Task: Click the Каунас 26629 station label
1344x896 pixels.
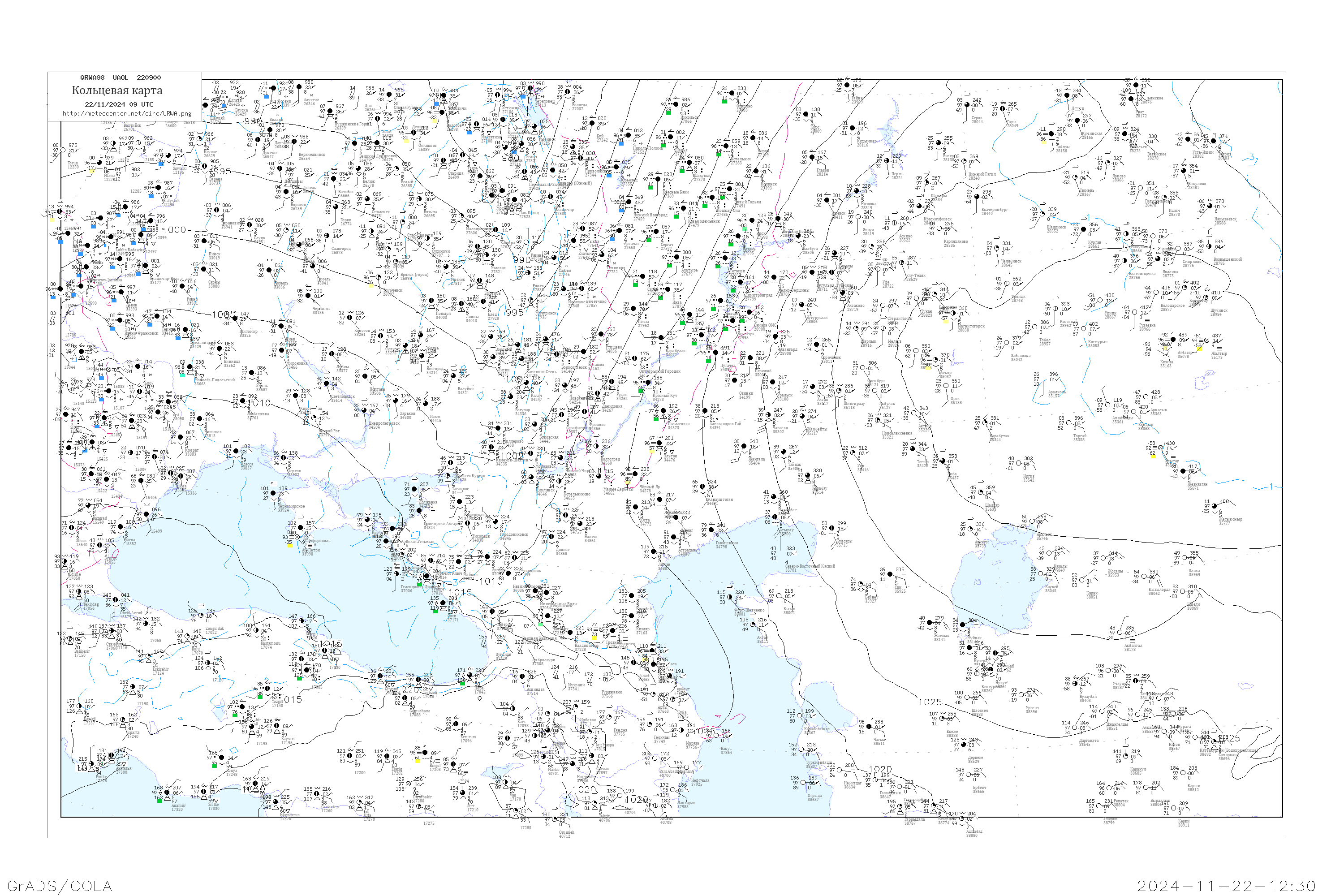Action: tap(210, 154)
